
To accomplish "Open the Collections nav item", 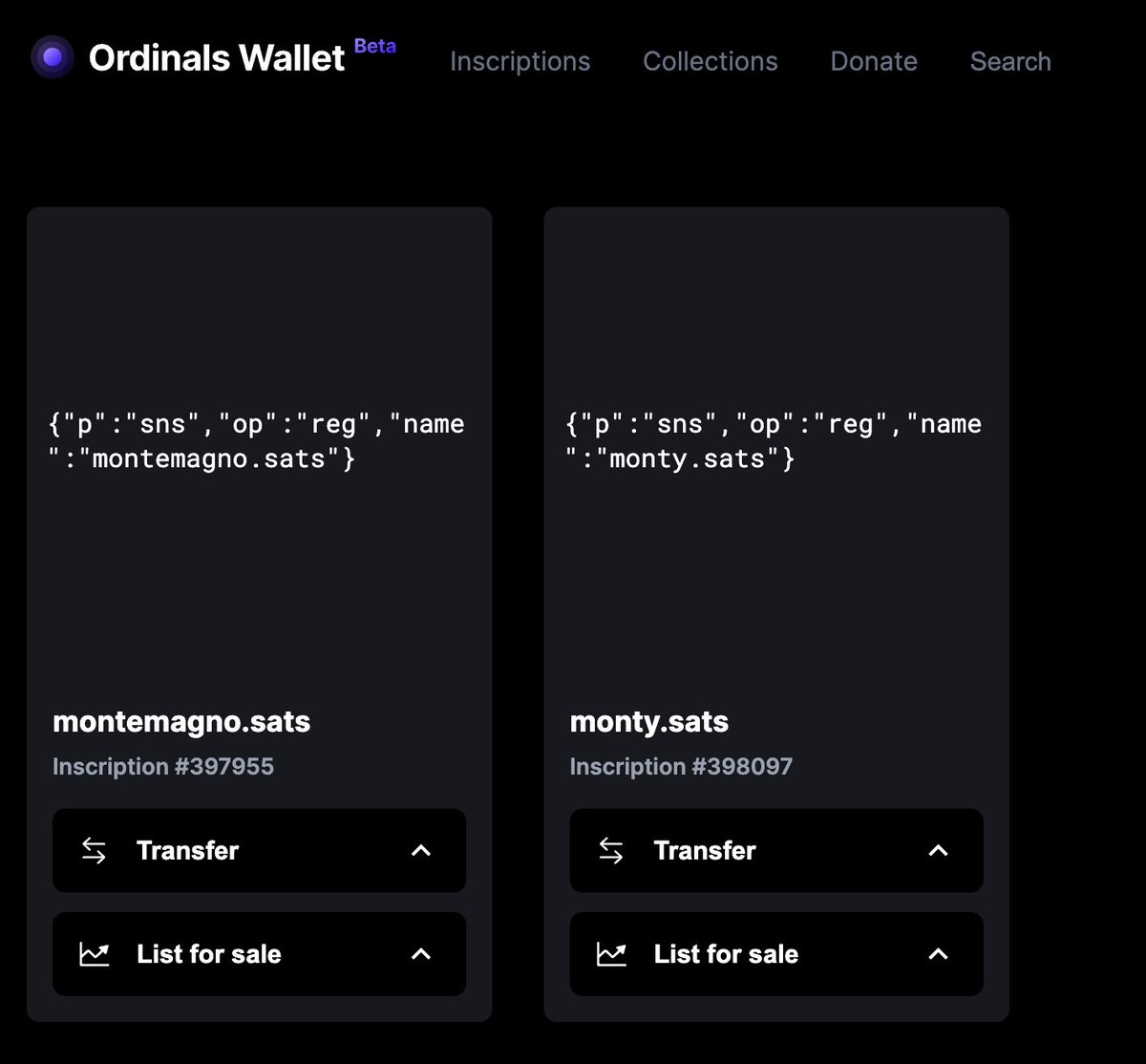I will click(x=711, y=61).
